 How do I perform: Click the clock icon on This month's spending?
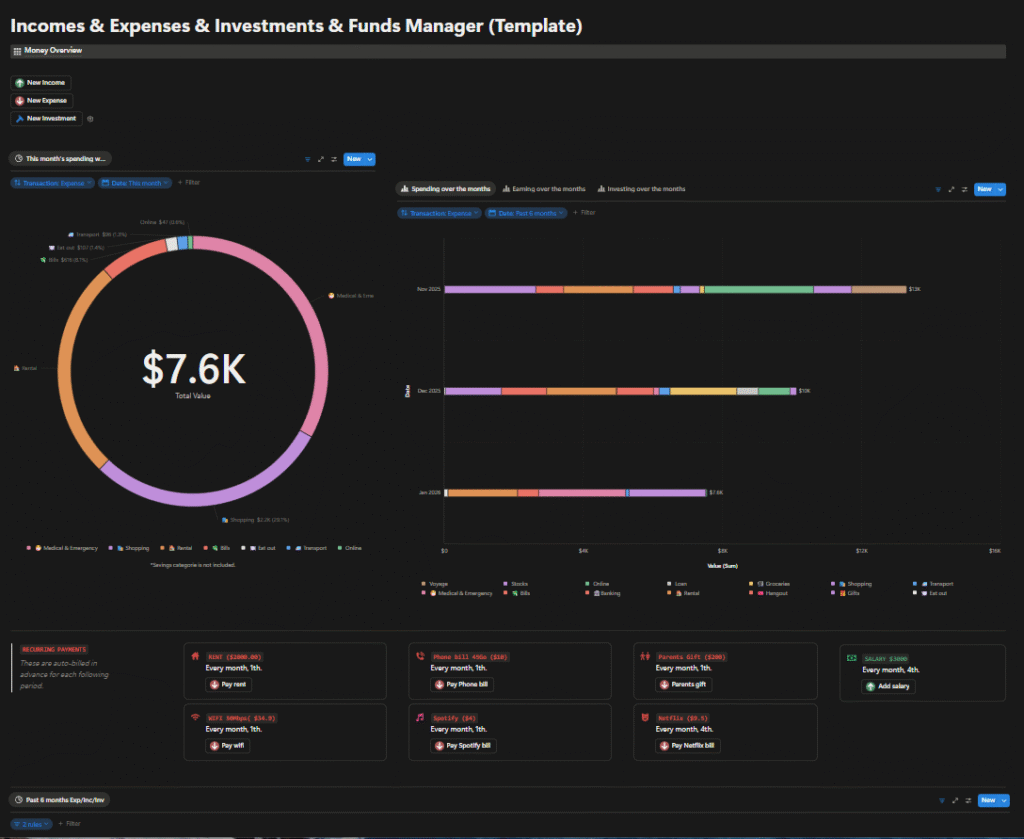17,158
